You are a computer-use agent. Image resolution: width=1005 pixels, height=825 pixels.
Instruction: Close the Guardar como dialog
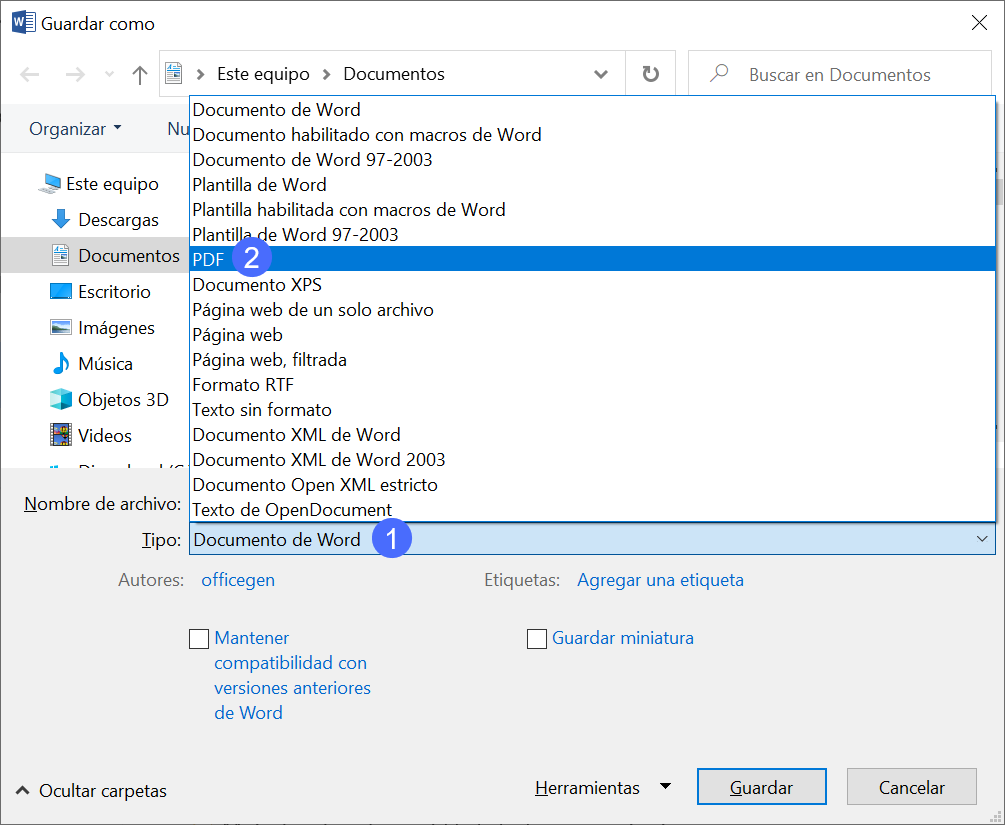979,23
